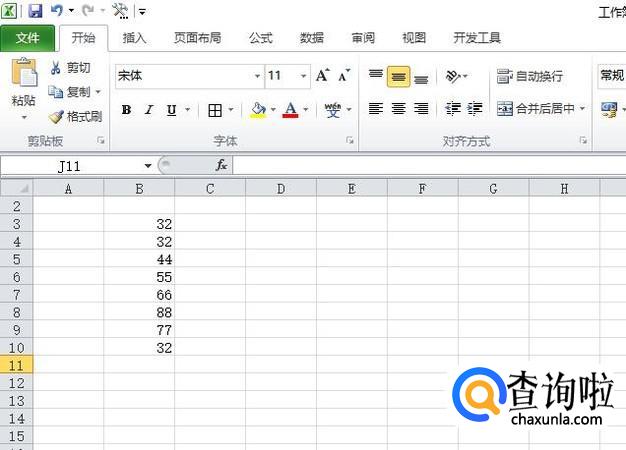Align cell text to the right

(x=421, y=109)
